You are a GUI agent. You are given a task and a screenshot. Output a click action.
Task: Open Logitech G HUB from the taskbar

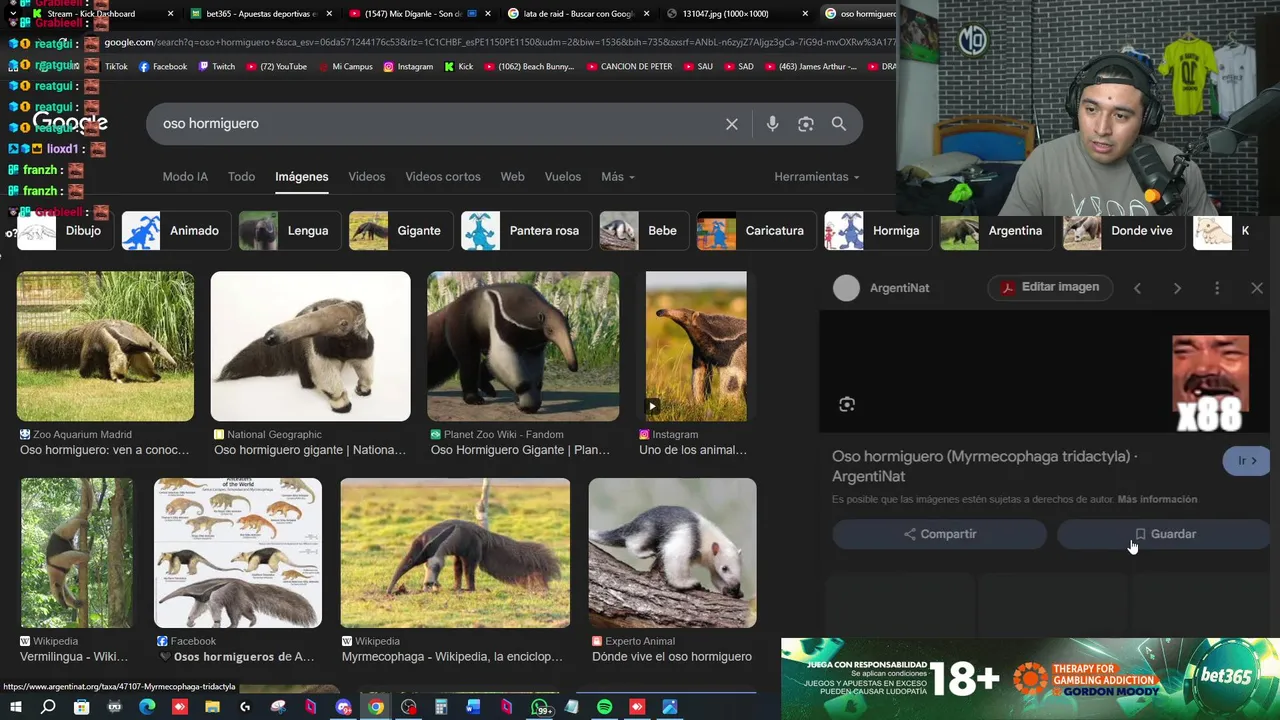point(245,707)
